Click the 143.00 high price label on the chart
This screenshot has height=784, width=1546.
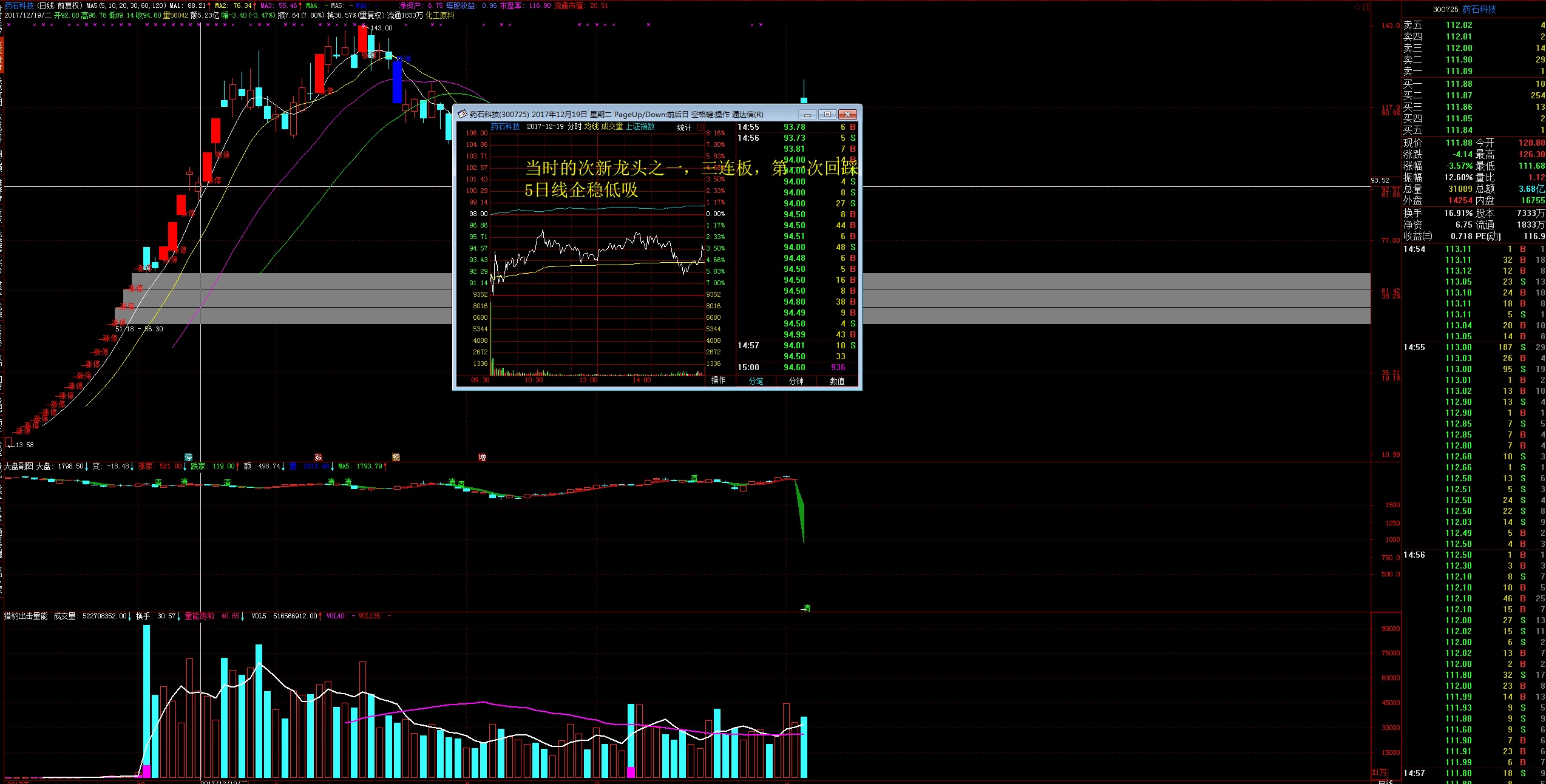tap(381, 28)
